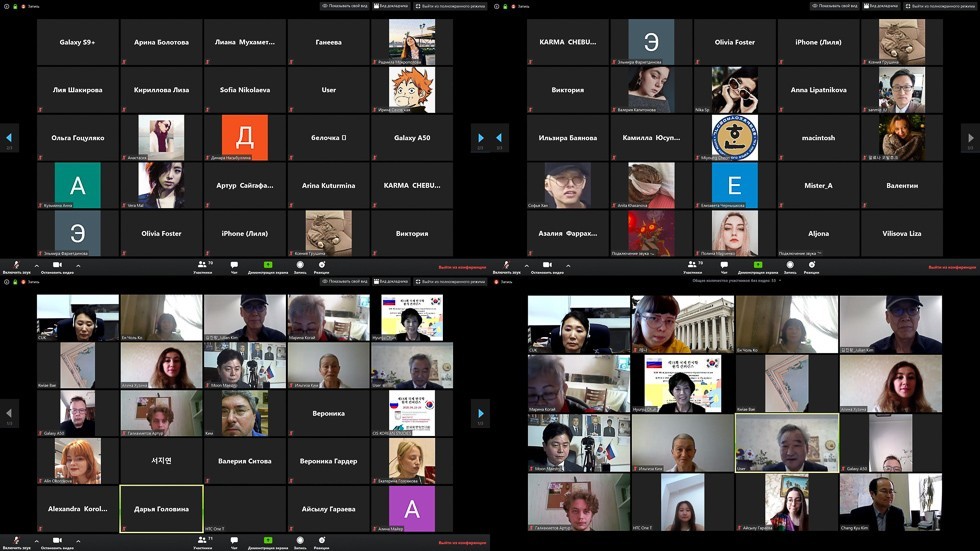Image resolution: width=980 pixels, height=551 pixels.
Task: Stop video in the top-right Zoom window
Action: click(x=547, y=266)
